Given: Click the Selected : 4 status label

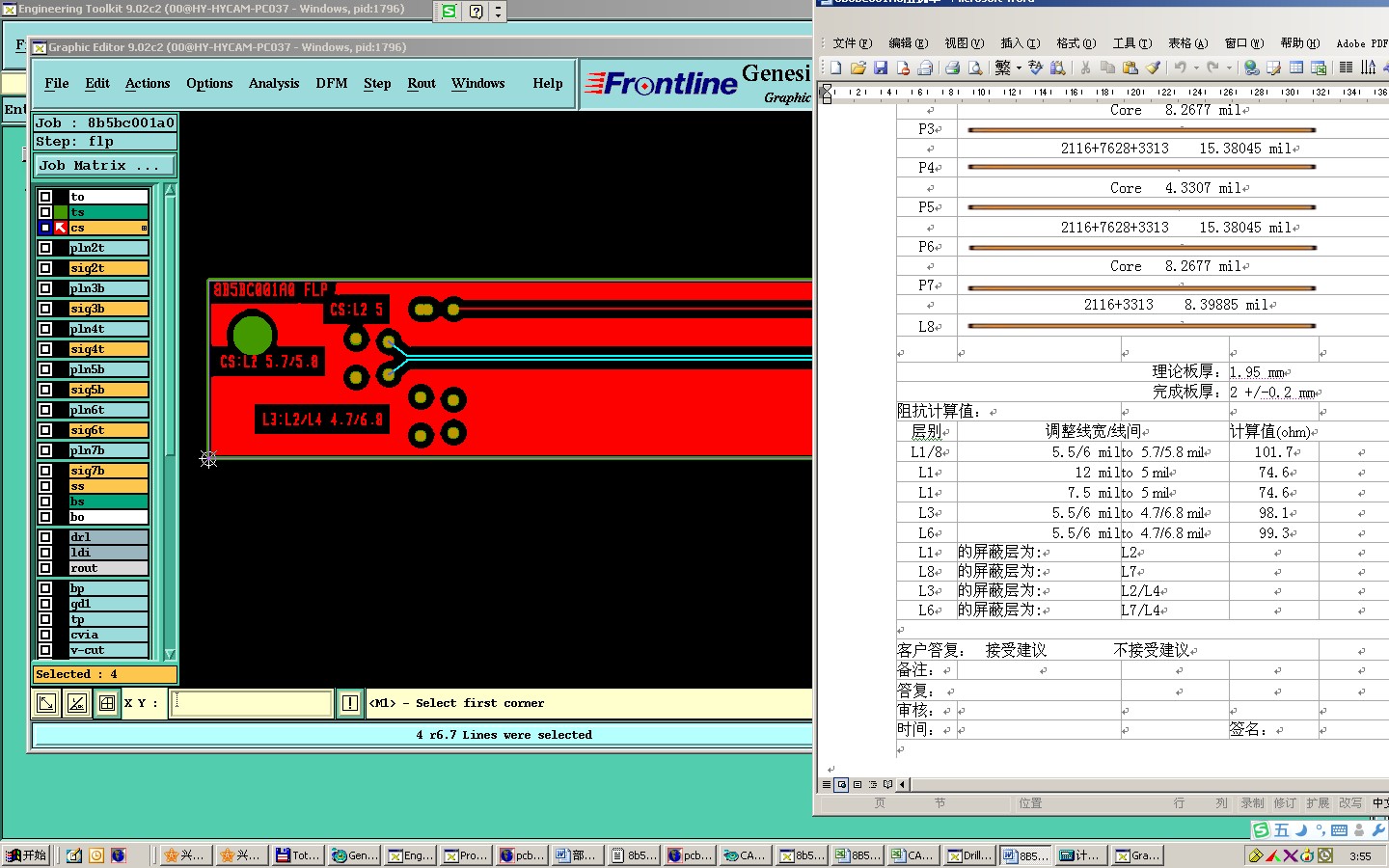Looking at the screenshot, I should tap(105, 674).
